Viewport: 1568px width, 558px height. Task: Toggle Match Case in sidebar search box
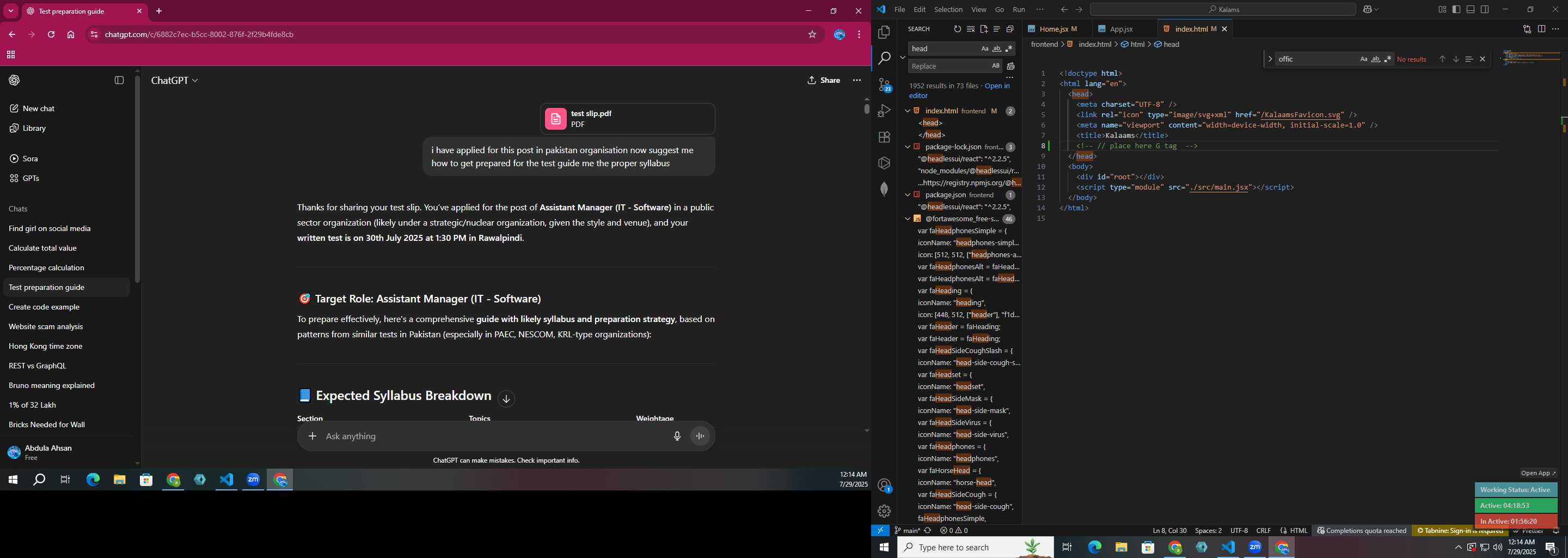[985, 48]
